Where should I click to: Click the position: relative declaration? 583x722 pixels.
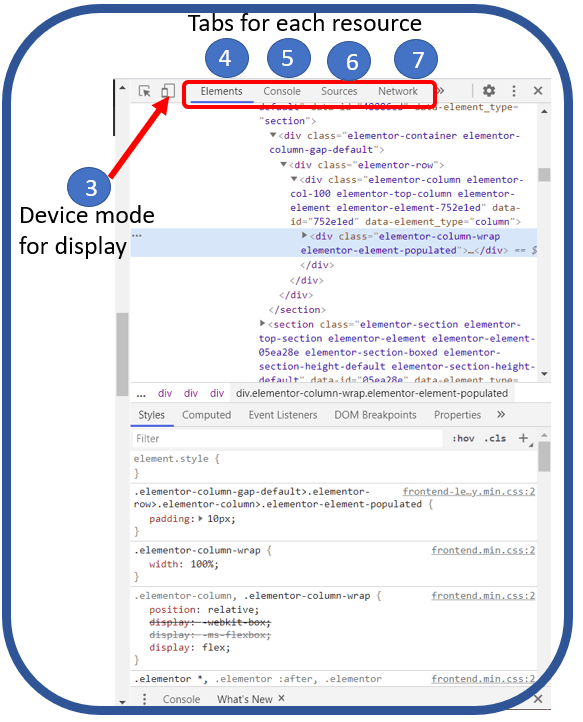tap(204, 610)
